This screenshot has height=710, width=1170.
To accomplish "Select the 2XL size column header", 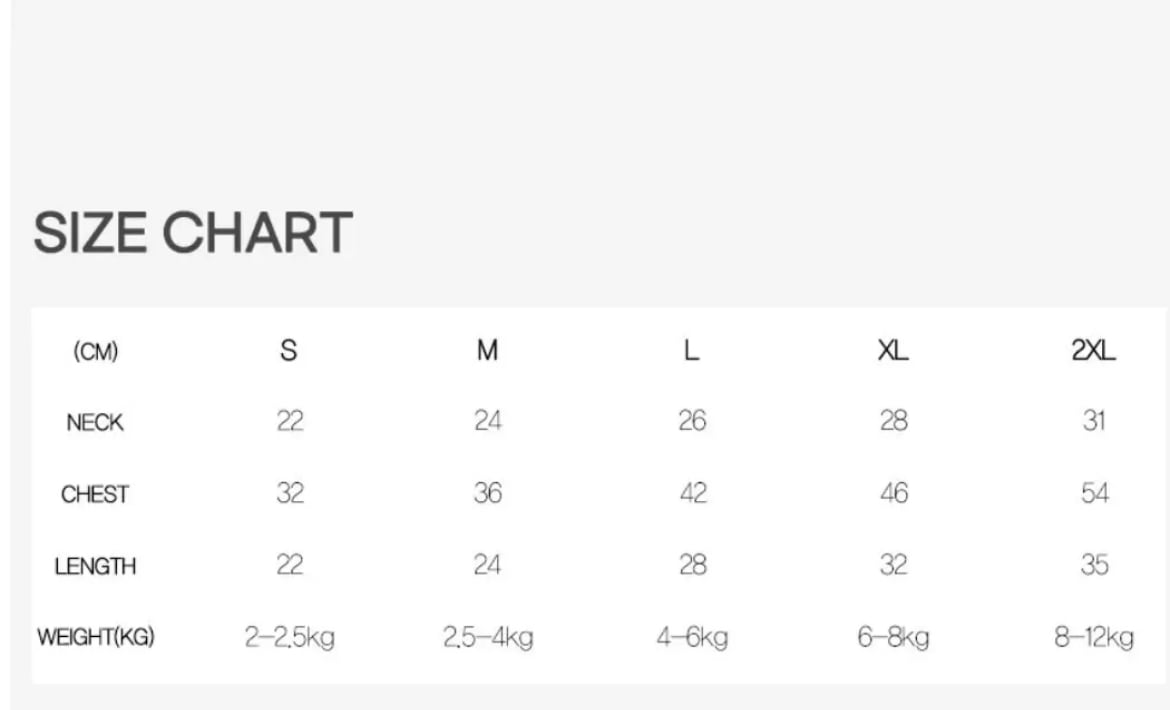I will point(1093,351).
